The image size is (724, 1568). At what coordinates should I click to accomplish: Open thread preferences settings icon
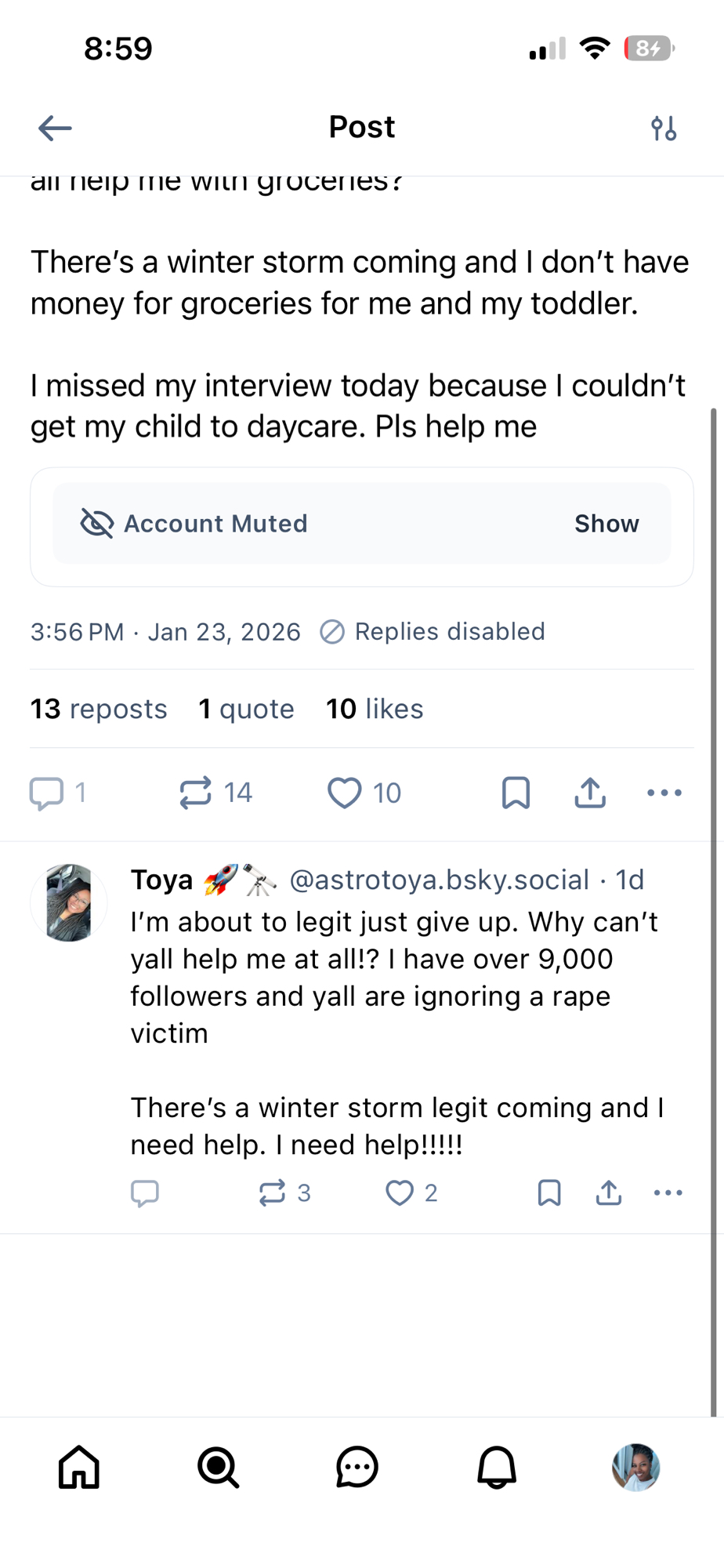tap(664, 128)
